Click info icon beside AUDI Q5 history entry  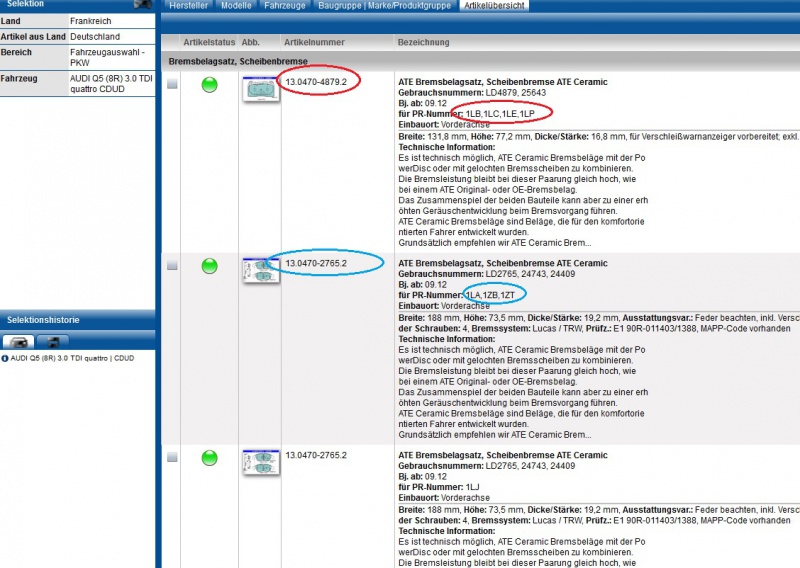(x=5, y=358)
